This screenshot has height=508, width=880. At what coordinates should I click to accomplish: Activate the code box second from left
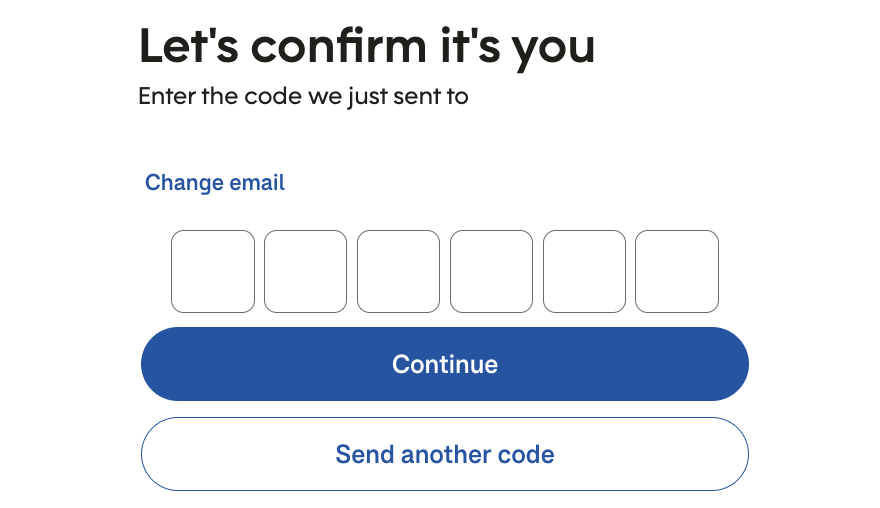[x=305, y=271]
